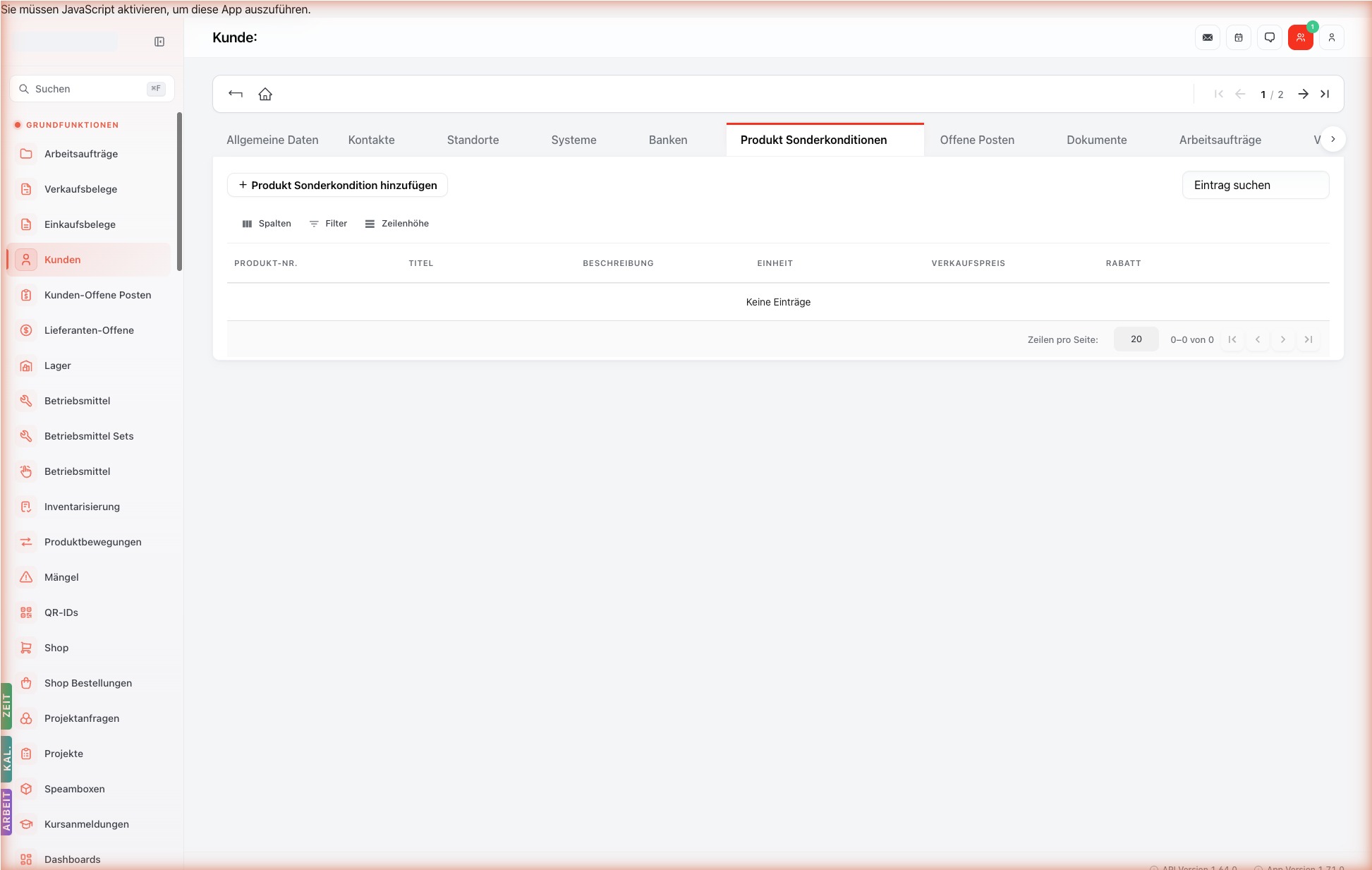Open the Spalten column chooser
Screen dimensions: 1372x870
(266, 224)
